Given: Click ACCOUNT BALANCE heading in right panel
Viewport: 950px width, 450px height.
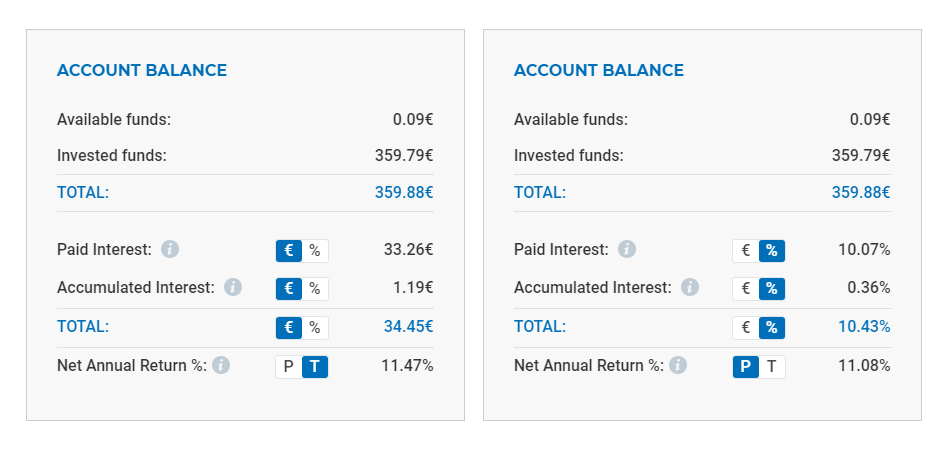Looking at the screenshot, I should coord(599,70).
